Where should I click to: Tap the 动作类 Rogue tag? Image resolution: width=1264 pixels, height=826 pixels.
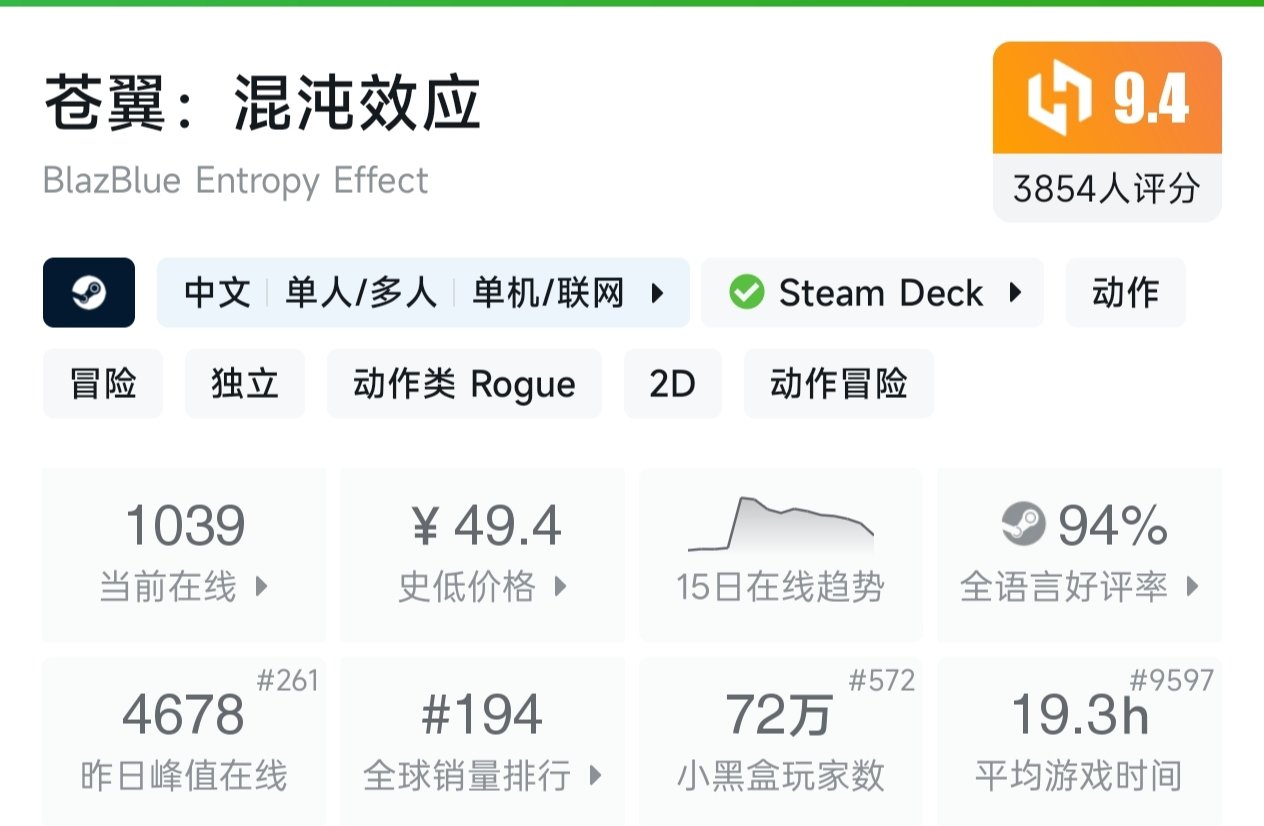[x=464, y=384]
